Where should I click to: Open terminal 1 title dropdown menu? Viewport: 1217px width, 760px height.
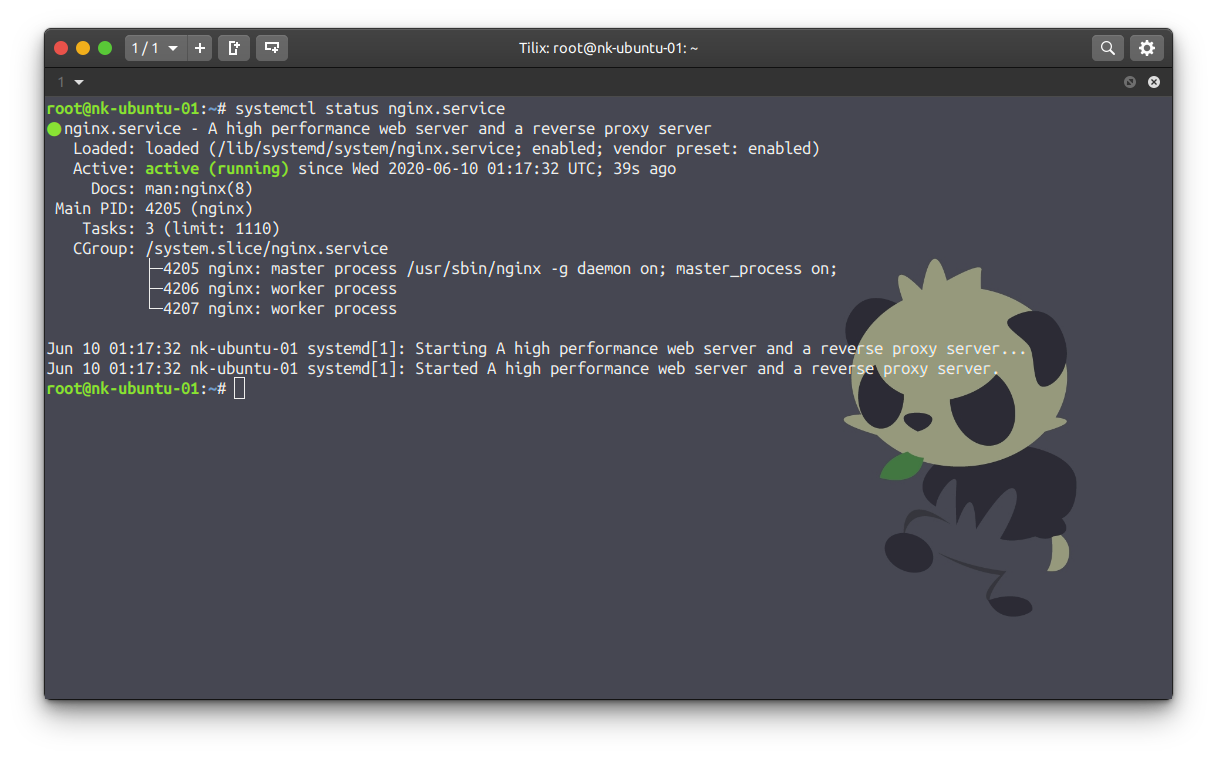point(71,82)
